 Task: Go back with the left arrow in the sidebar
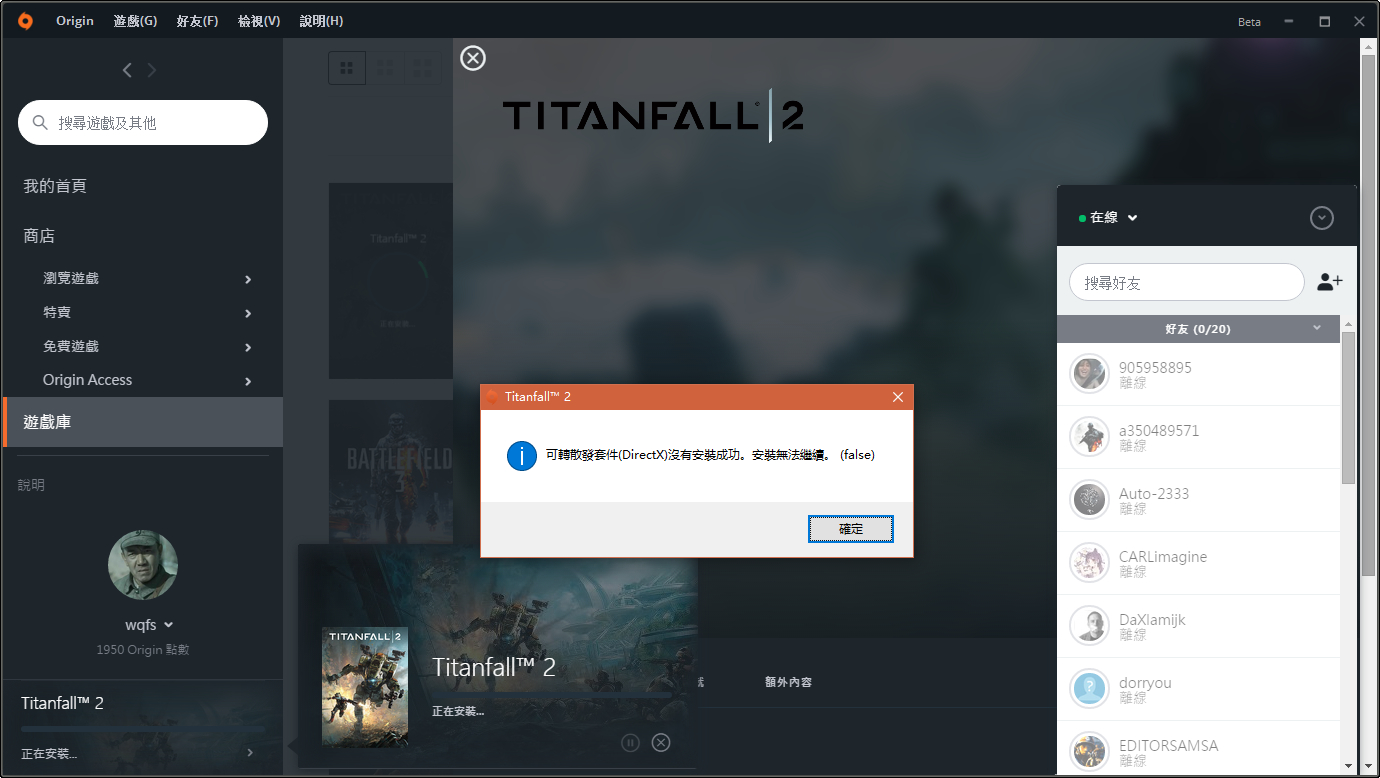(x=127, y=70)
